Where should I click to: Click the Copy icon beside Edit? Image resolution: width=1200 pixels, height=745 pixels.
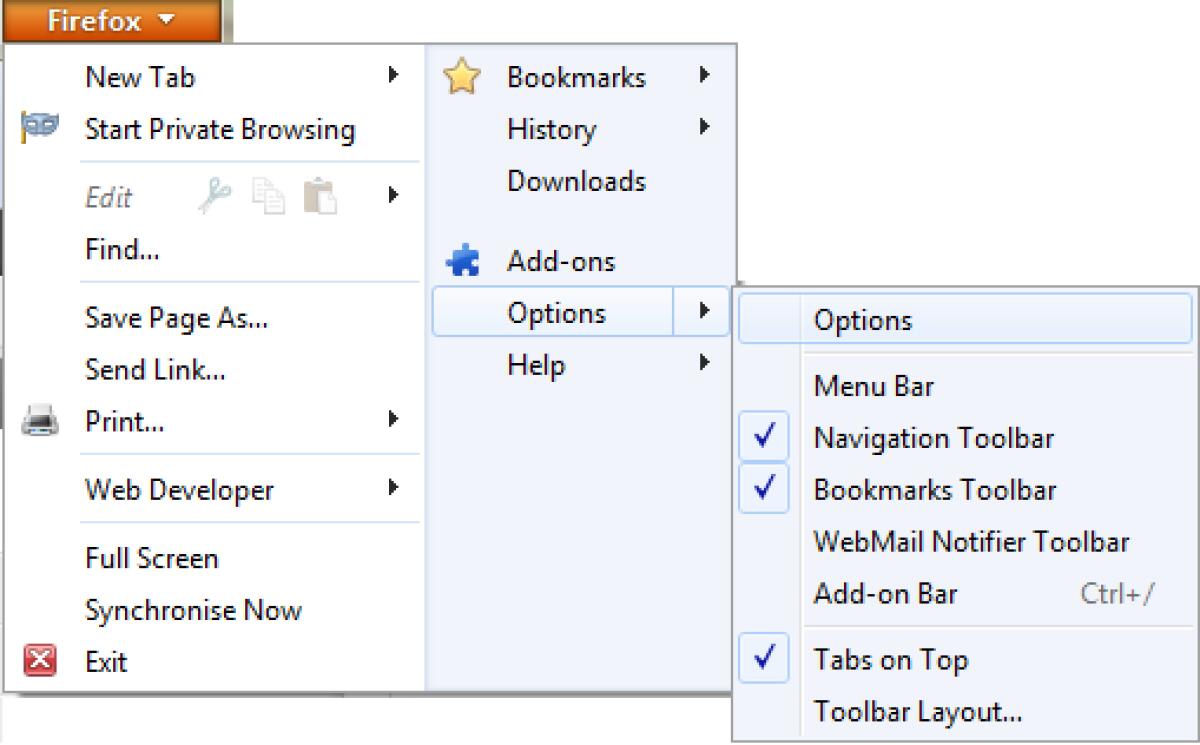(268, 197)
